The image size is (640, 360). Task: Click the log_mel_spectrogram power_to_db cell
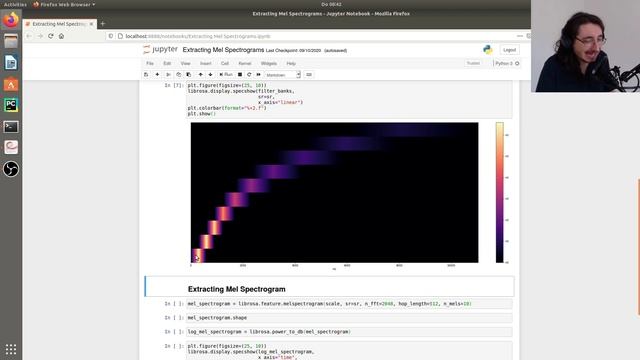point(349,332)
